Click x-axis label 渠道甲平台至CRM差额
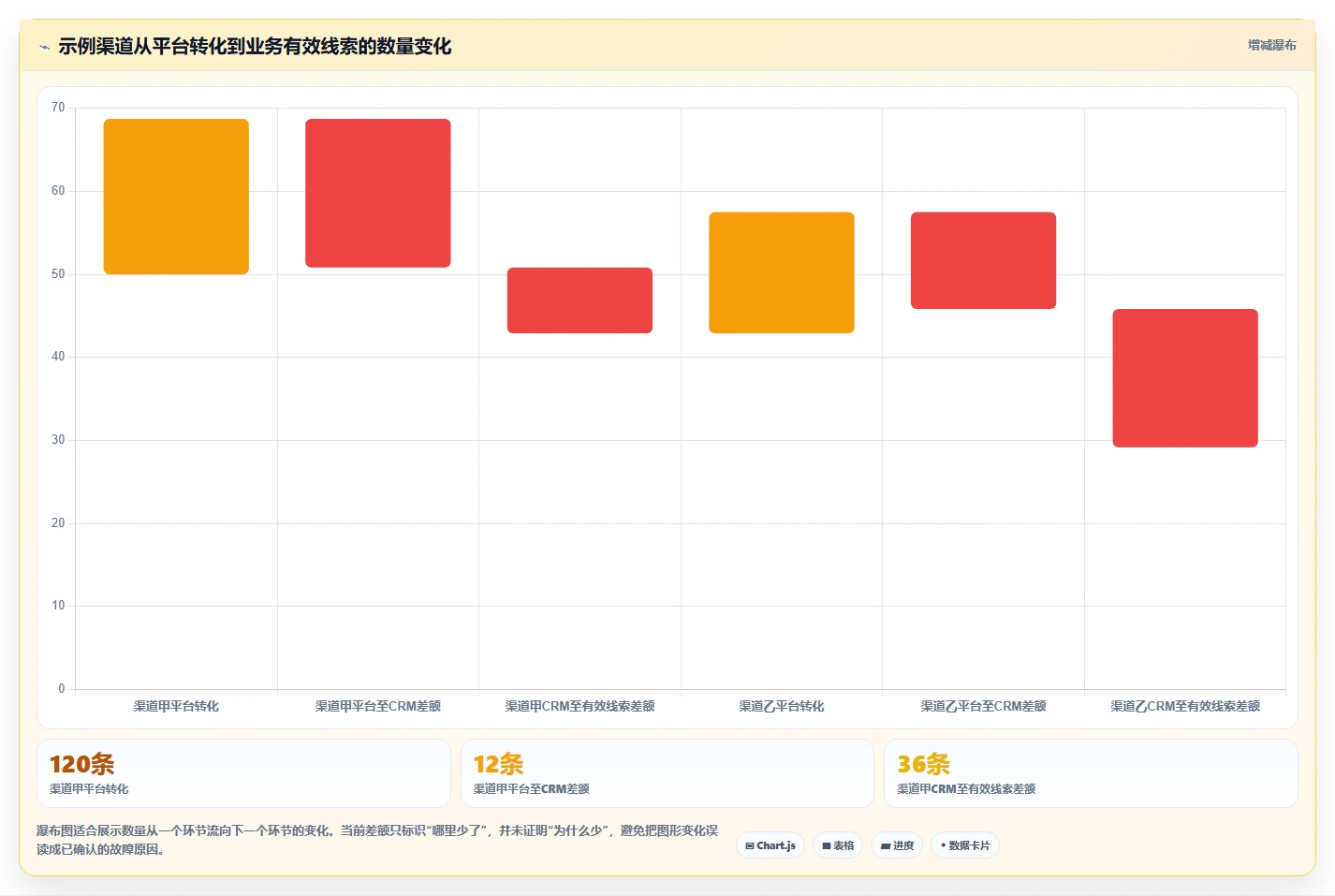The width and height of the screenshot is (1335, 896). pyautogui.click(x=378, y=706)
